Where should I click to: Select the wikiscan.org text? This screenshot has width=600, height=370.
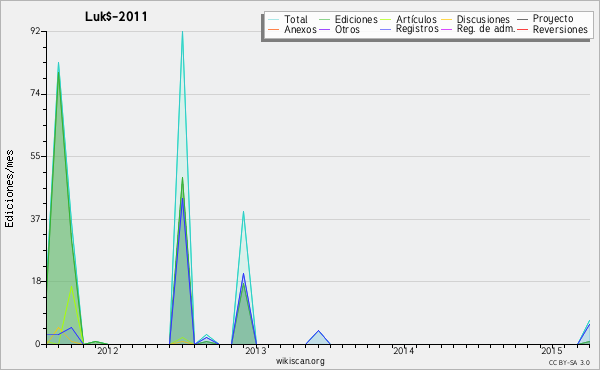300,361
